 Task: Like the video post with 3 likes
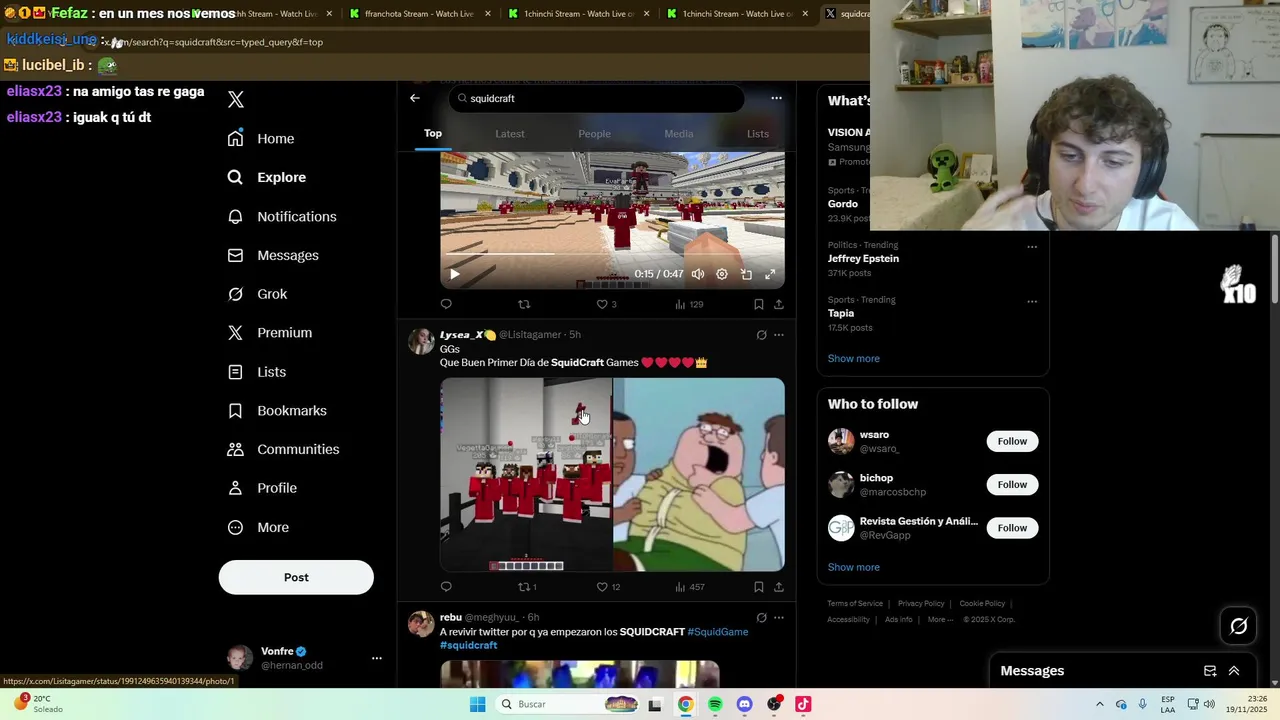click(x=606, y=304)
